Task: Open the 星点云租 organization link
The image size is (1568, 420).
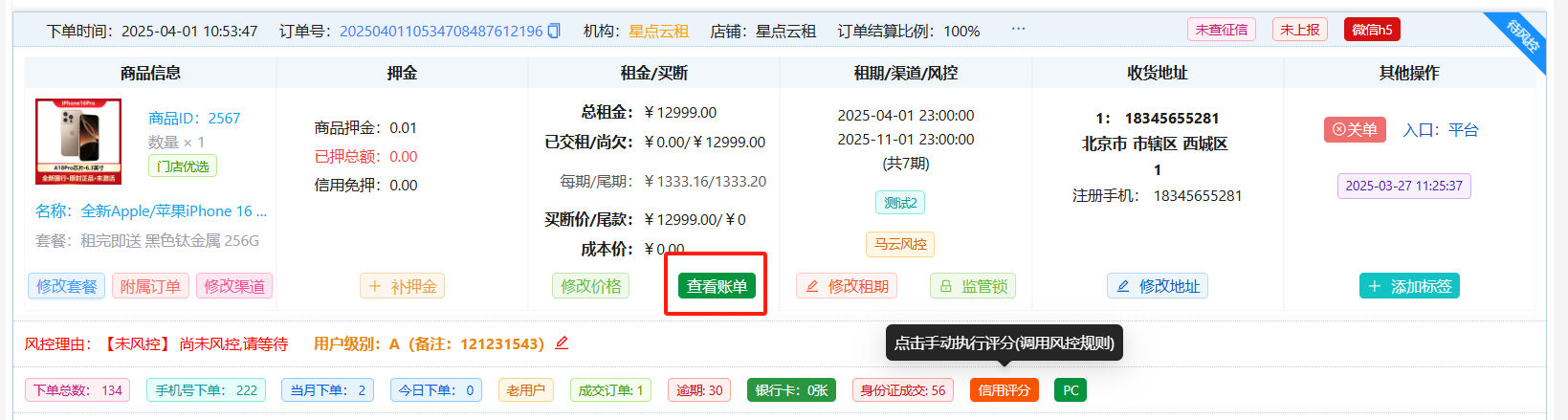Action: [x=658, y=31]
